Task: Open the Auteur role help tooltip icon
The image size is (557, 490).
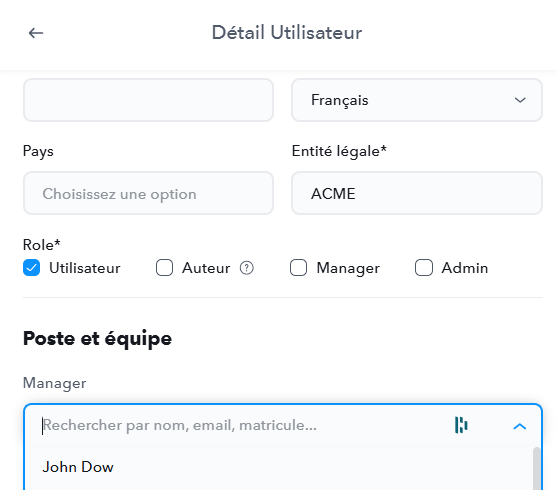Action: click(247, 268)
